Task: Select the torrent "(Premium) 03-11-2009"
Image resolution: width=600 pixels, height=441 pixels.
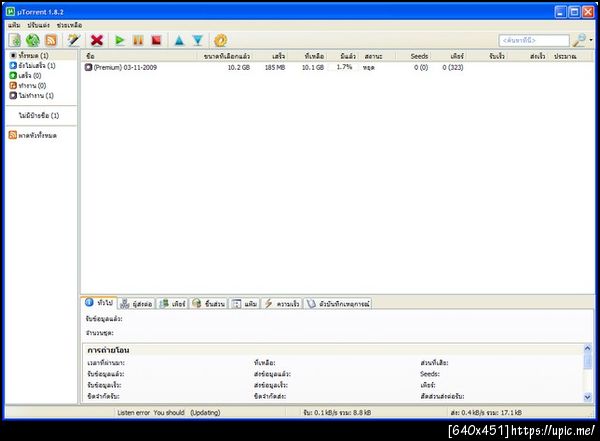Action: (125, 67)
